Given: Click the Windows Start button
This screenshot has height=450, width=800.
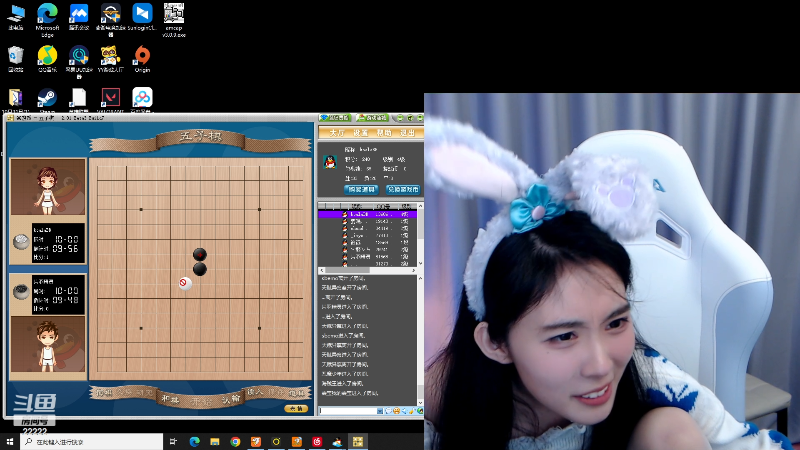Looking at the screenshot, I should (10, 442).
